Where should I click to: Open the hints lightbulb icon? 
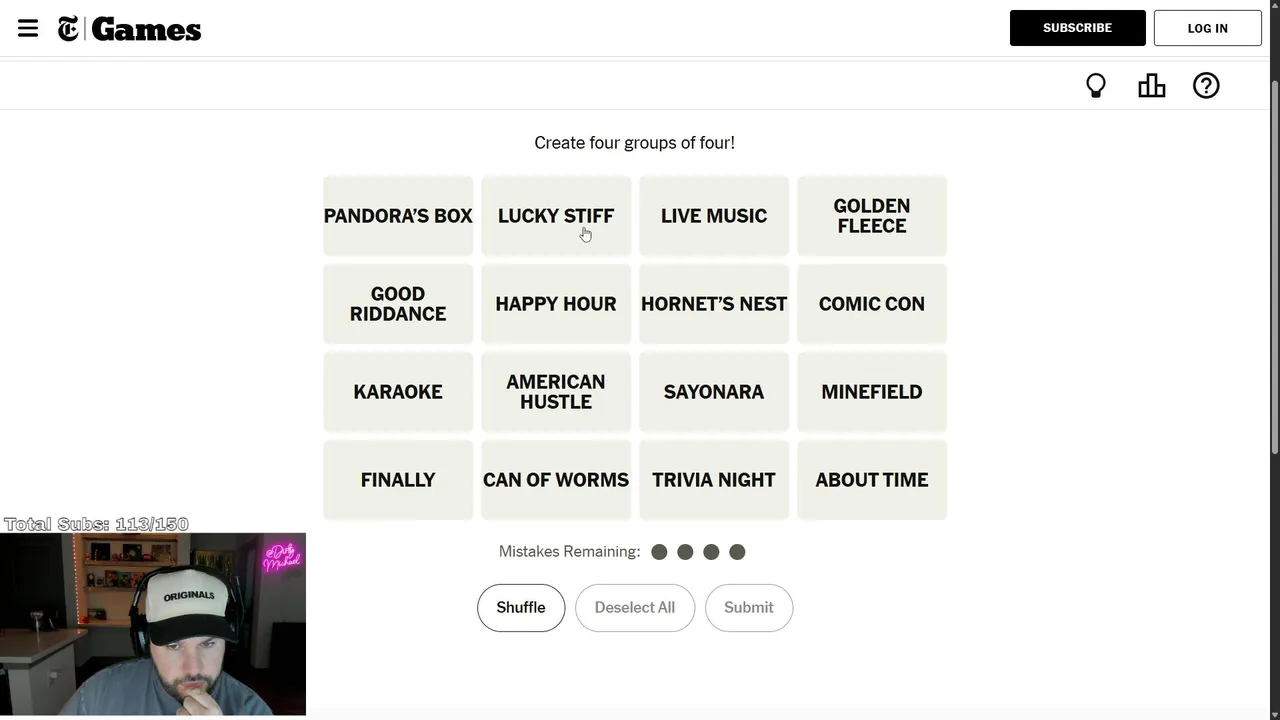click(x=1096, y=86)
